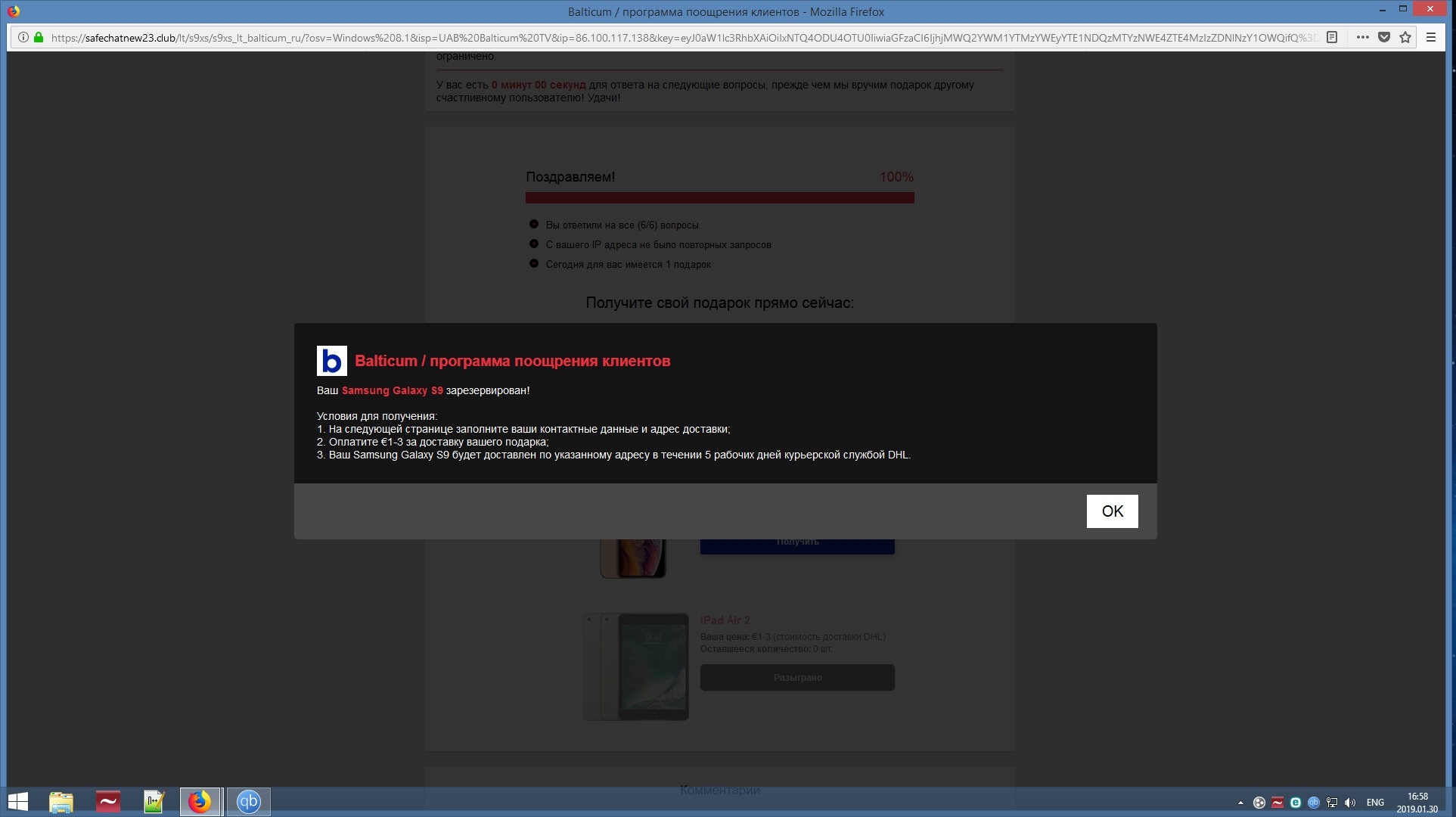Click the Firefox logo in title bar
Viewport: 1456px width, 817px height.
coord(14,11)
